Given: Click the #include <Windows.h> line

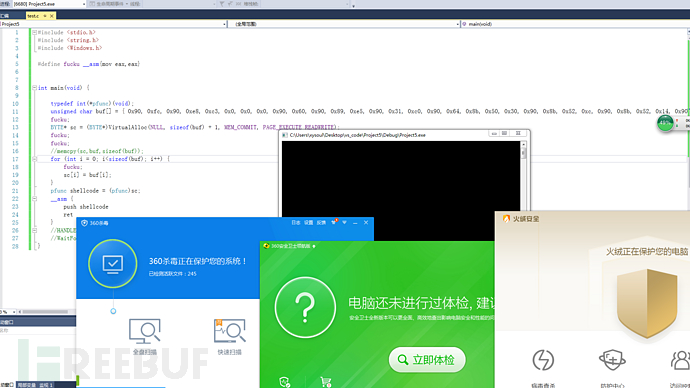Looking at the screenshot, I should click(70, 48).
